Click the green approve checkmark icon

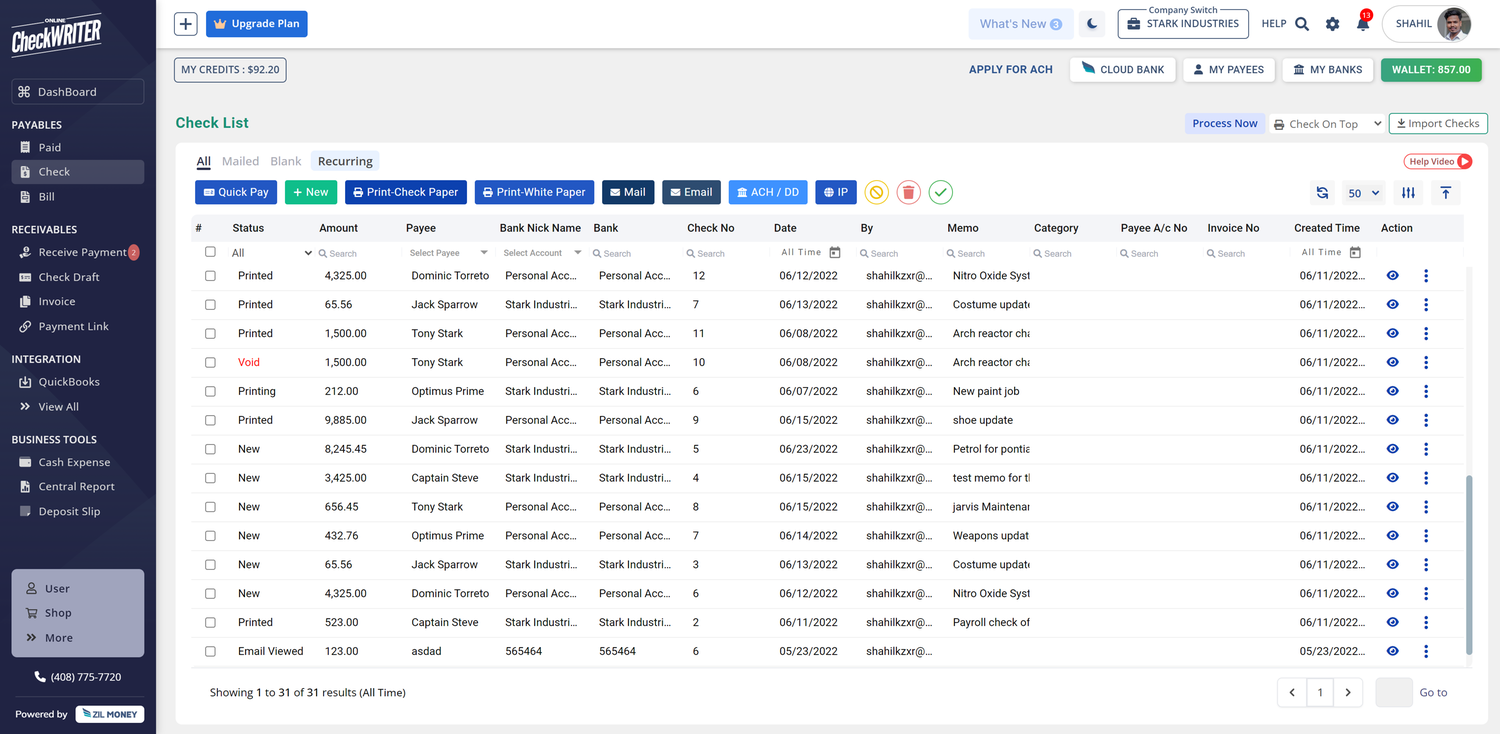tap(940, 192)
